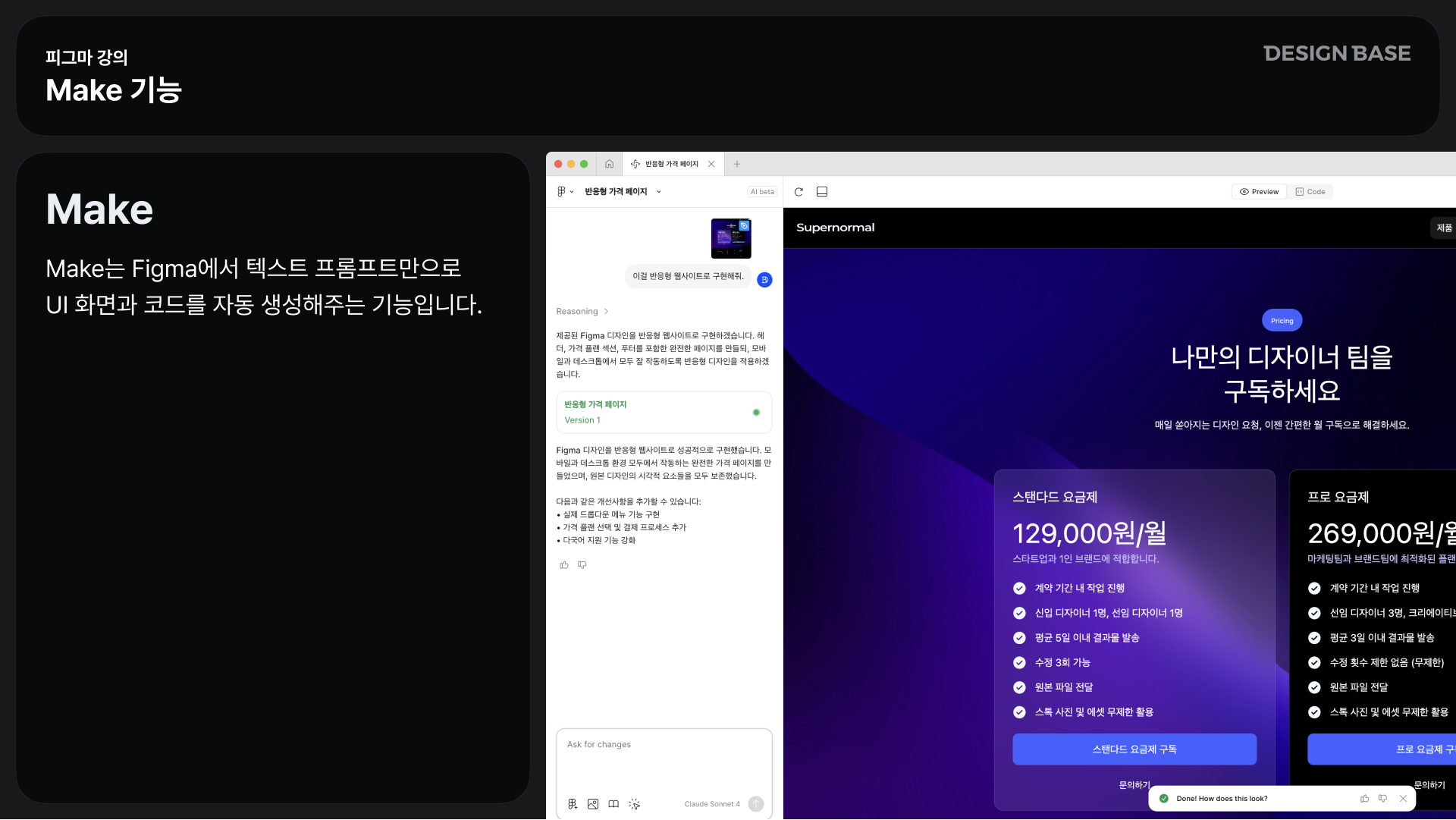Click the 스탠다드 요금제 구독 button

pos(1134,749)
